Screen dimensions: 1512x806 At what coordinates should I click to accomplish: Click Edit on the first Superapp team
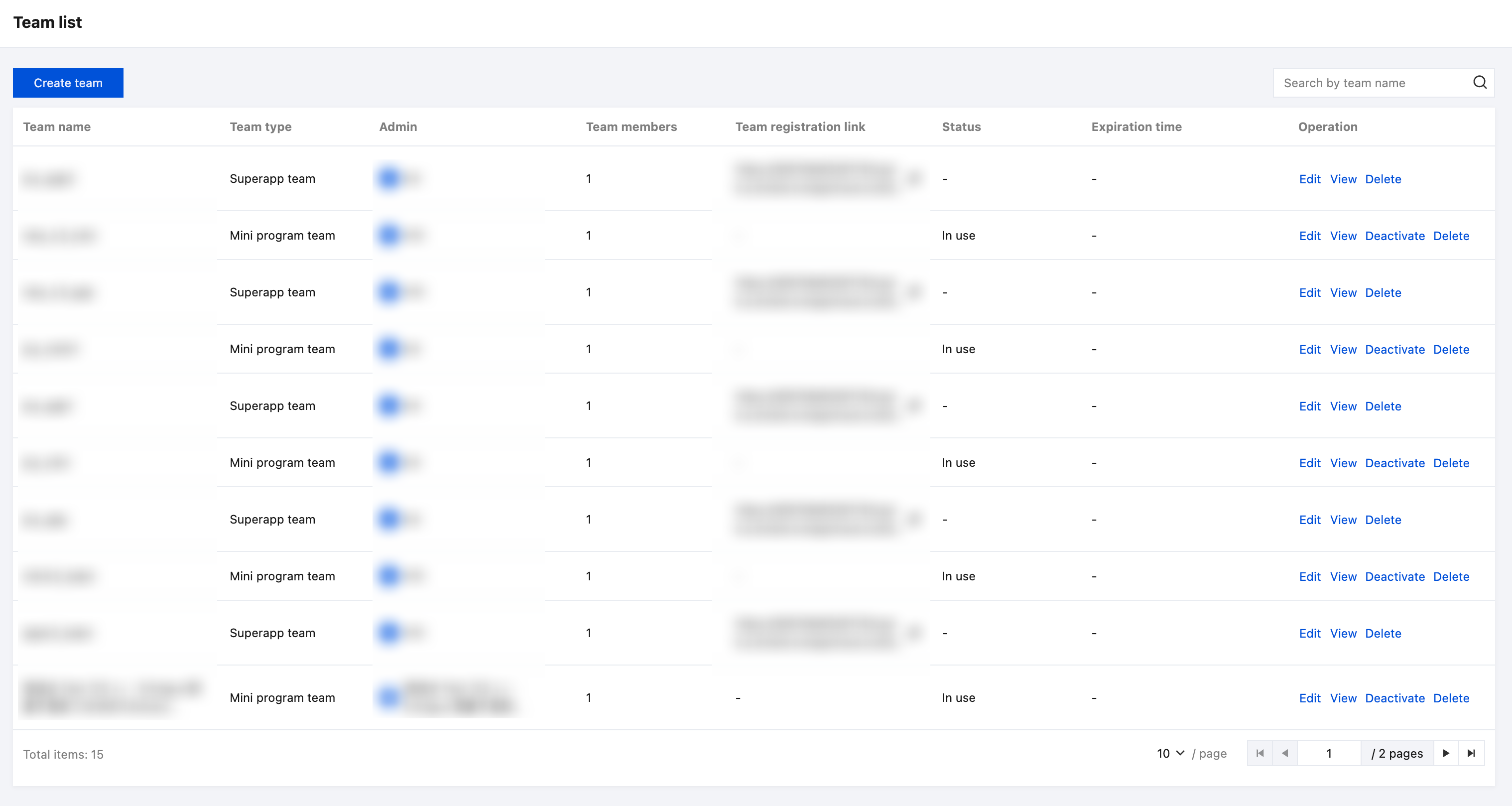1309,179
